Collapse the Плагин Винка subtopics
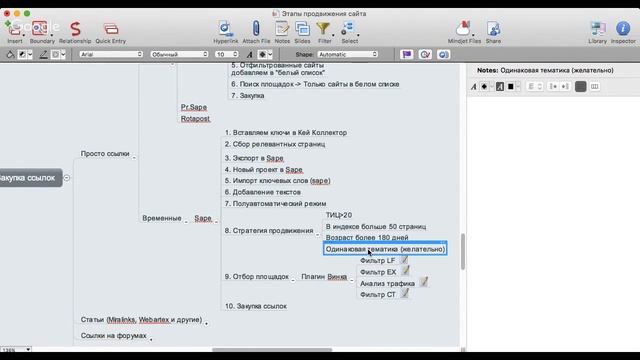The width and height of the screenshot is (640, 360). point(351,280)
